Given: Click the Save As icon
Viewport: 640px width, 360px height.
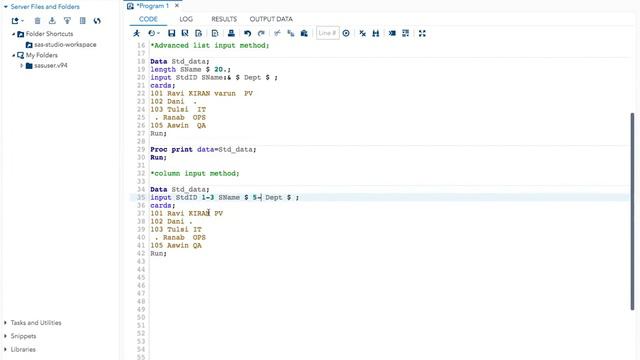Looking at the screenshot, I should pyautogui.click(x=185, y=33).
